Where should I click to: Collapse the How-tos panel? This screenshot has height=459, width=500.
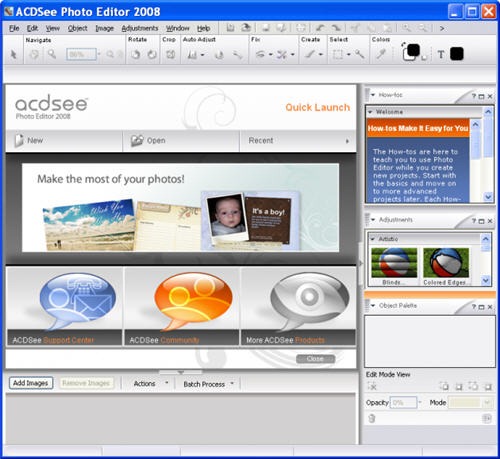(x=373, y=95)
